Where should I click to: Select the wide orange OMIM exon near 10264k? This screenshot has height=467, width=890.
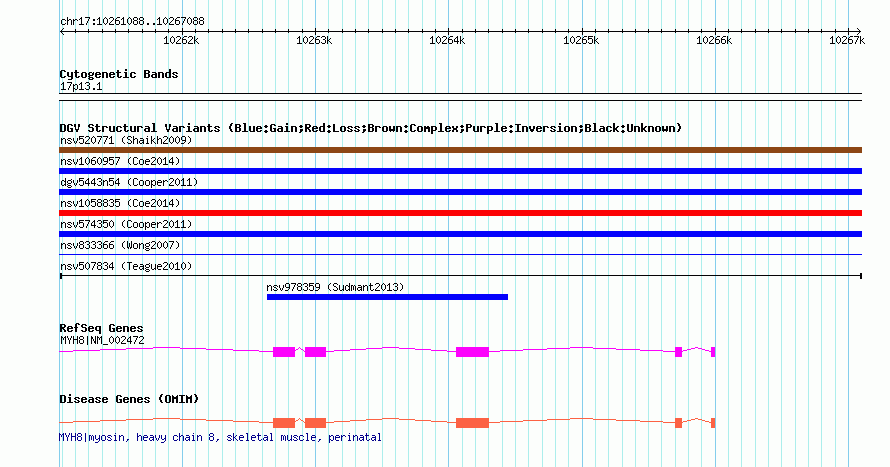pyautogui.click(x=472, y=423)
